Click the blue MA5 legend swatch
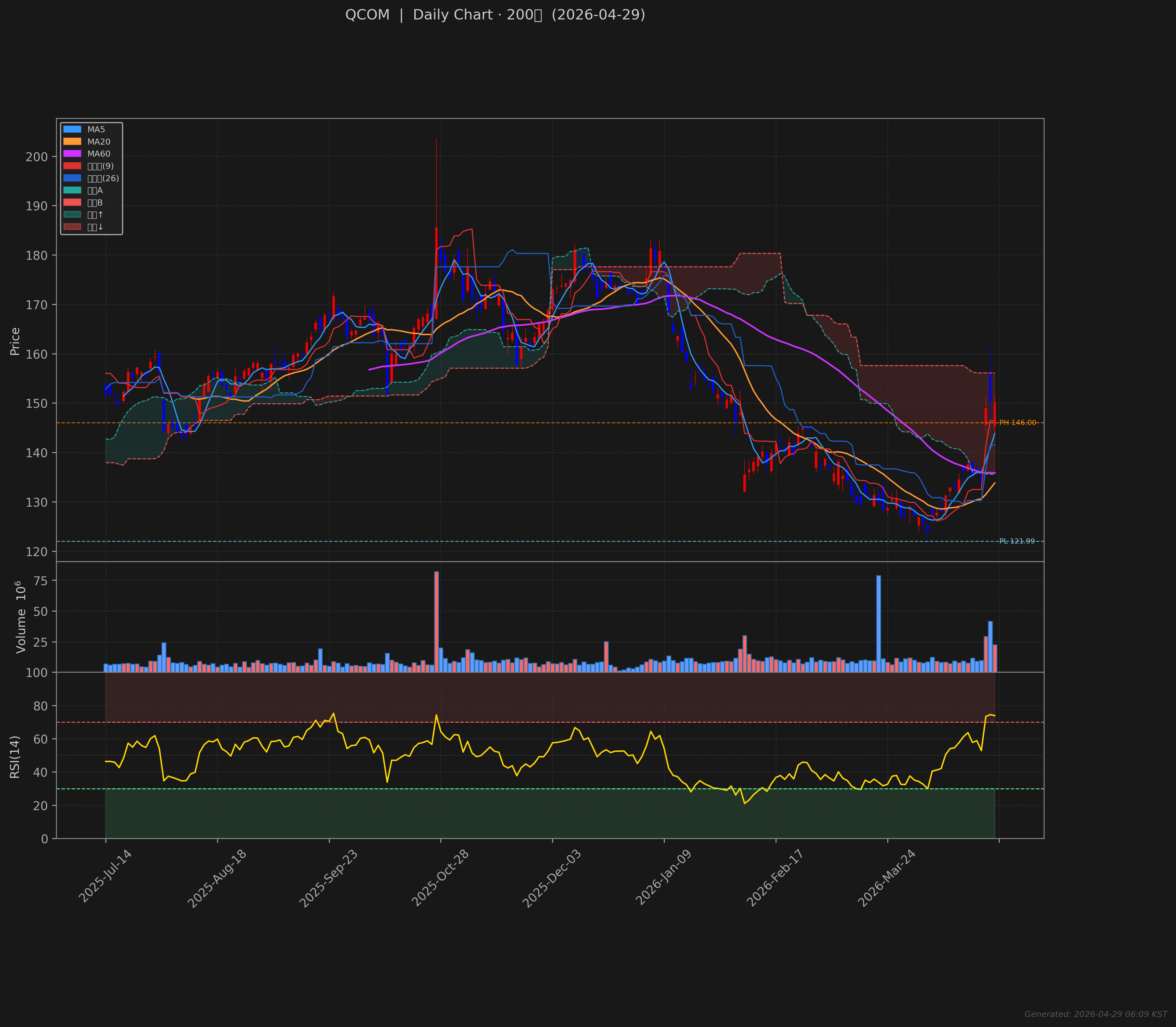Screen dimensions: 1176x1027 tap(72, 129)
